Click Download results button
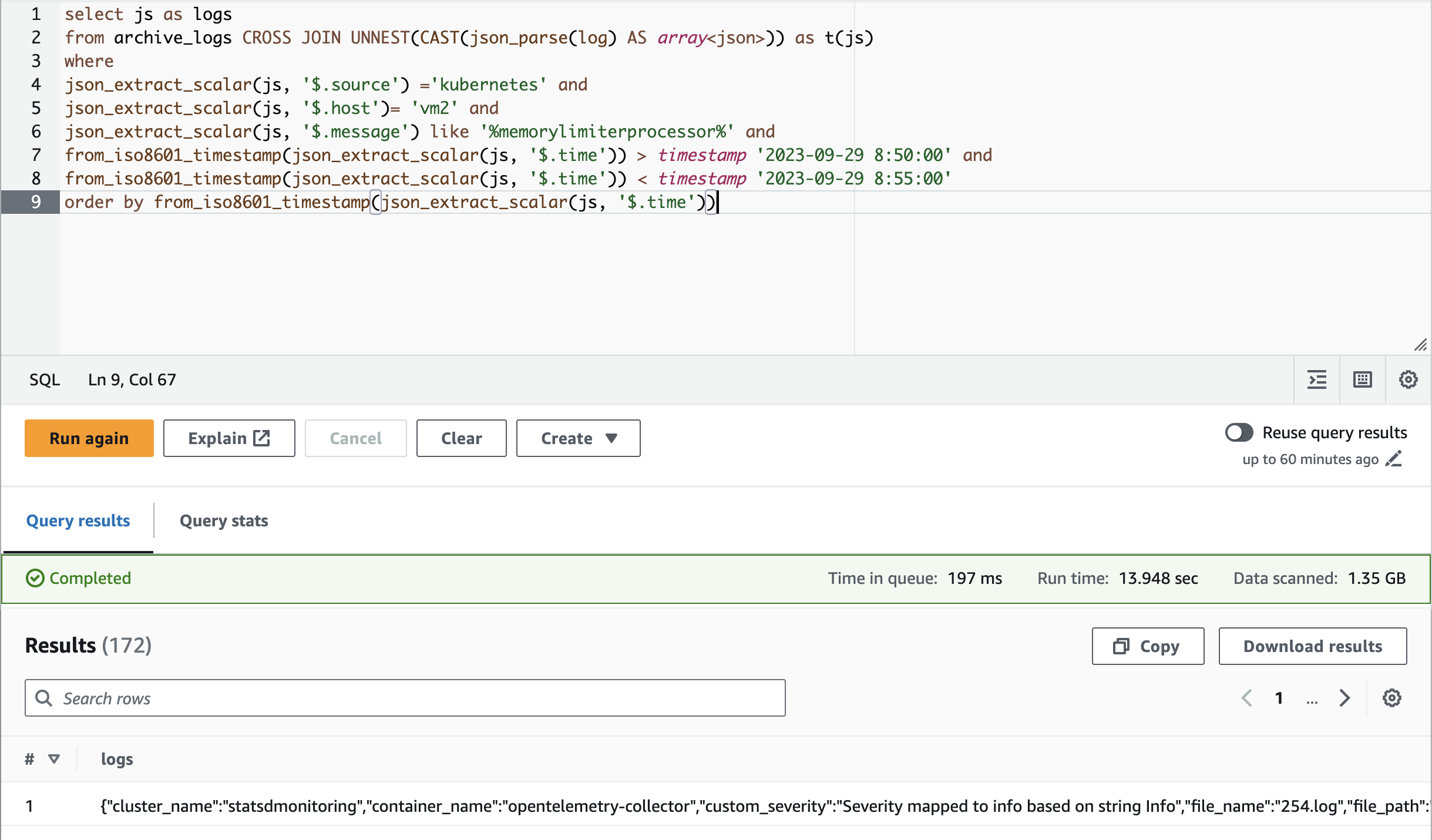1432x840 pixels. pos(1313,646)
